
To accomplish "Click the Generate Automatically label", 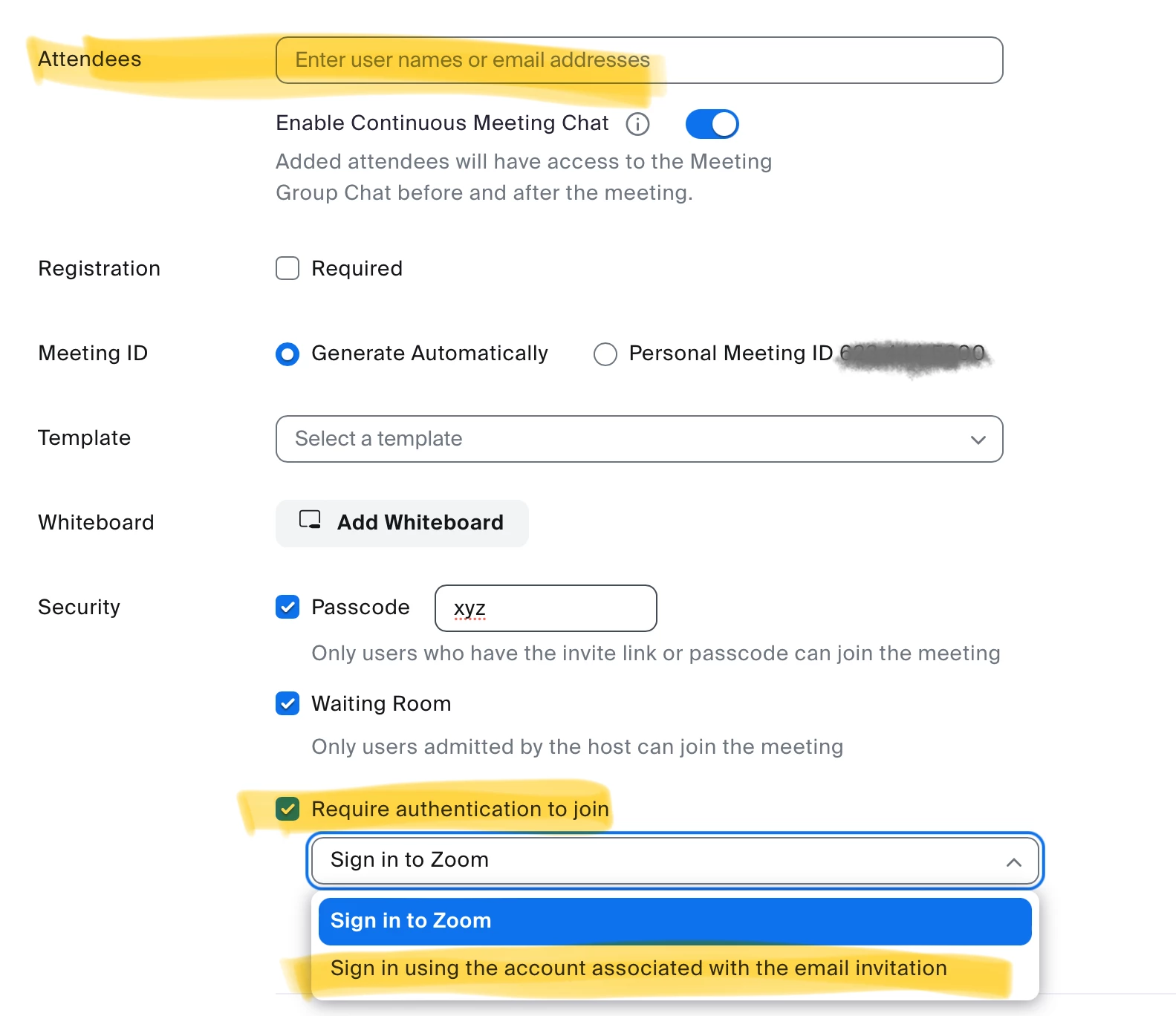I will (x=429, y=354).
